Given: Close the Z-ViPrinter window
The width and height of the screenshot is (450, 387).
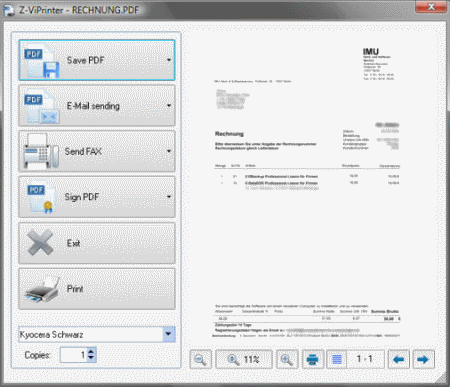Looking at the screenshot, I should 431,7.
